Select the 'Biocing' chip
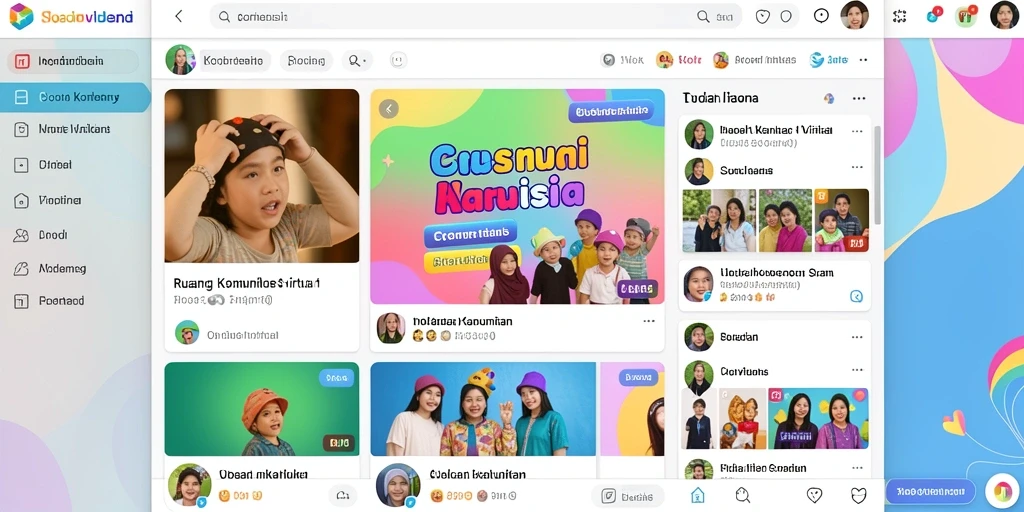Image resolution: width=1024 pixels, height=512 pixels. coord(306,61)
